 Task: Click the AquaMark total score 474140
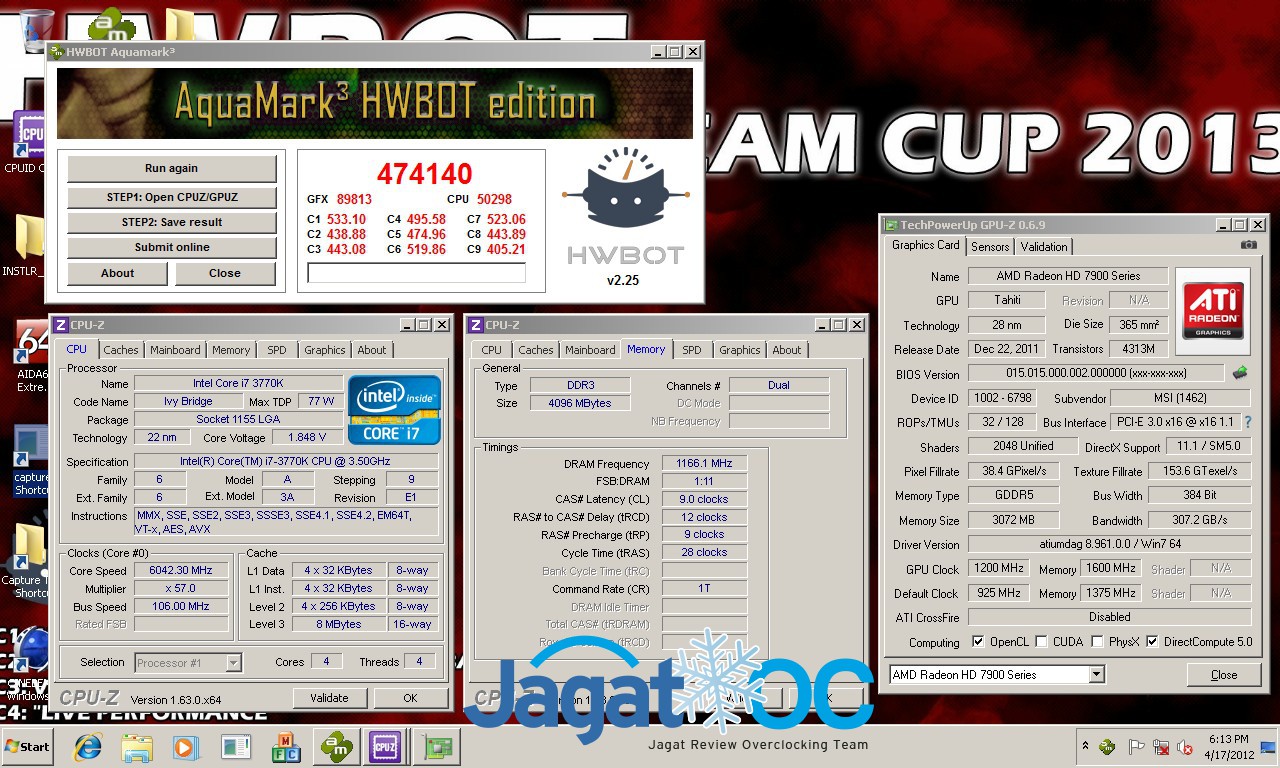pos(425,174)
